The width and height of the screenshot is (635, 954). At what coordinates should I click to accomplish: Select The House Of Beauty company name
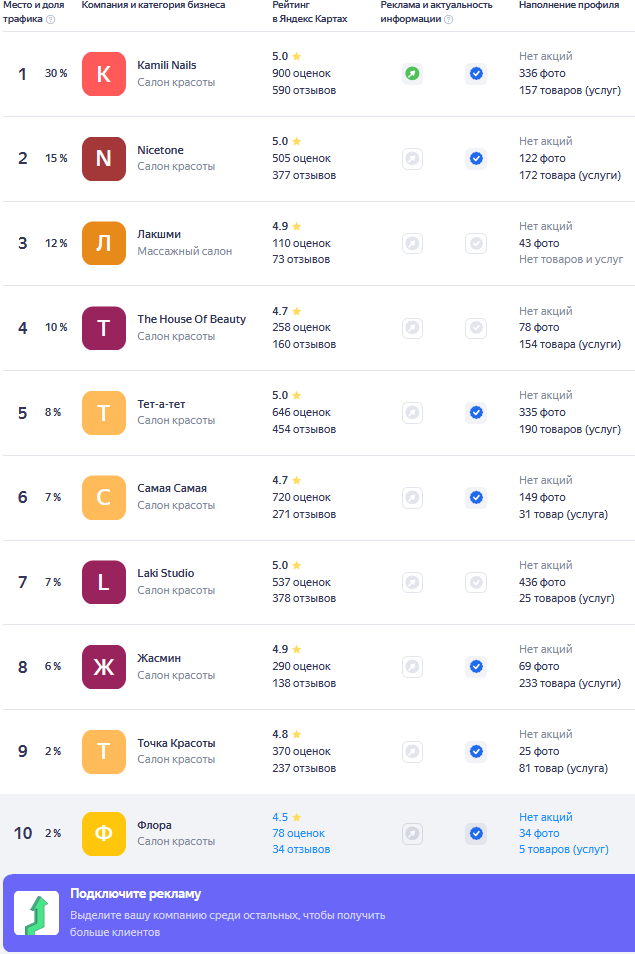[191, 319]
